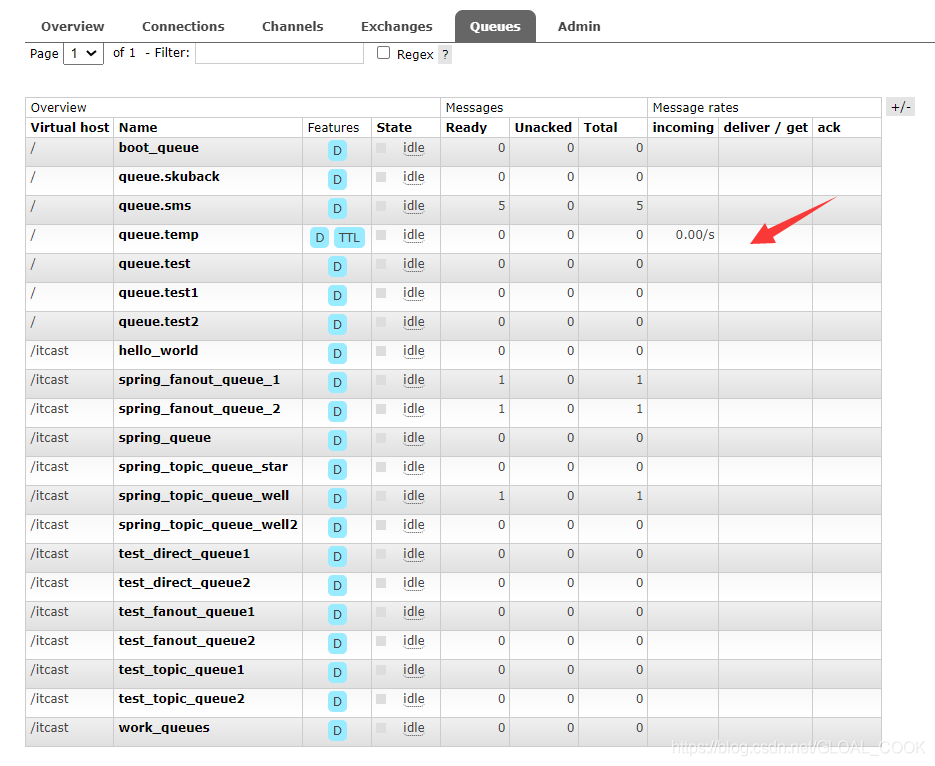Screen dimensions: 935x766
Task: Open the test_direct_queue2 queue
Action: [184, 583]
